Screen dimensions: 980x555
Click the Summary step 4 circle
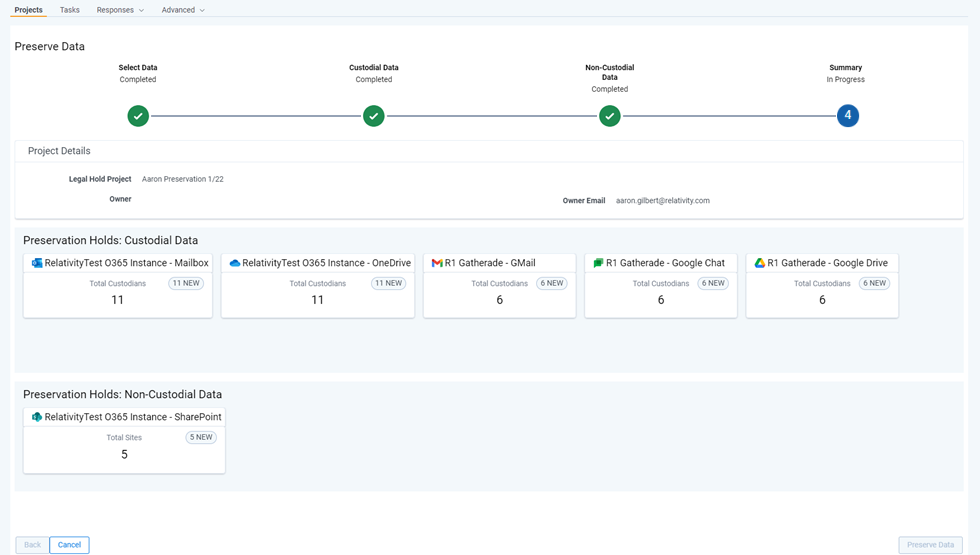tap(848, 115)
